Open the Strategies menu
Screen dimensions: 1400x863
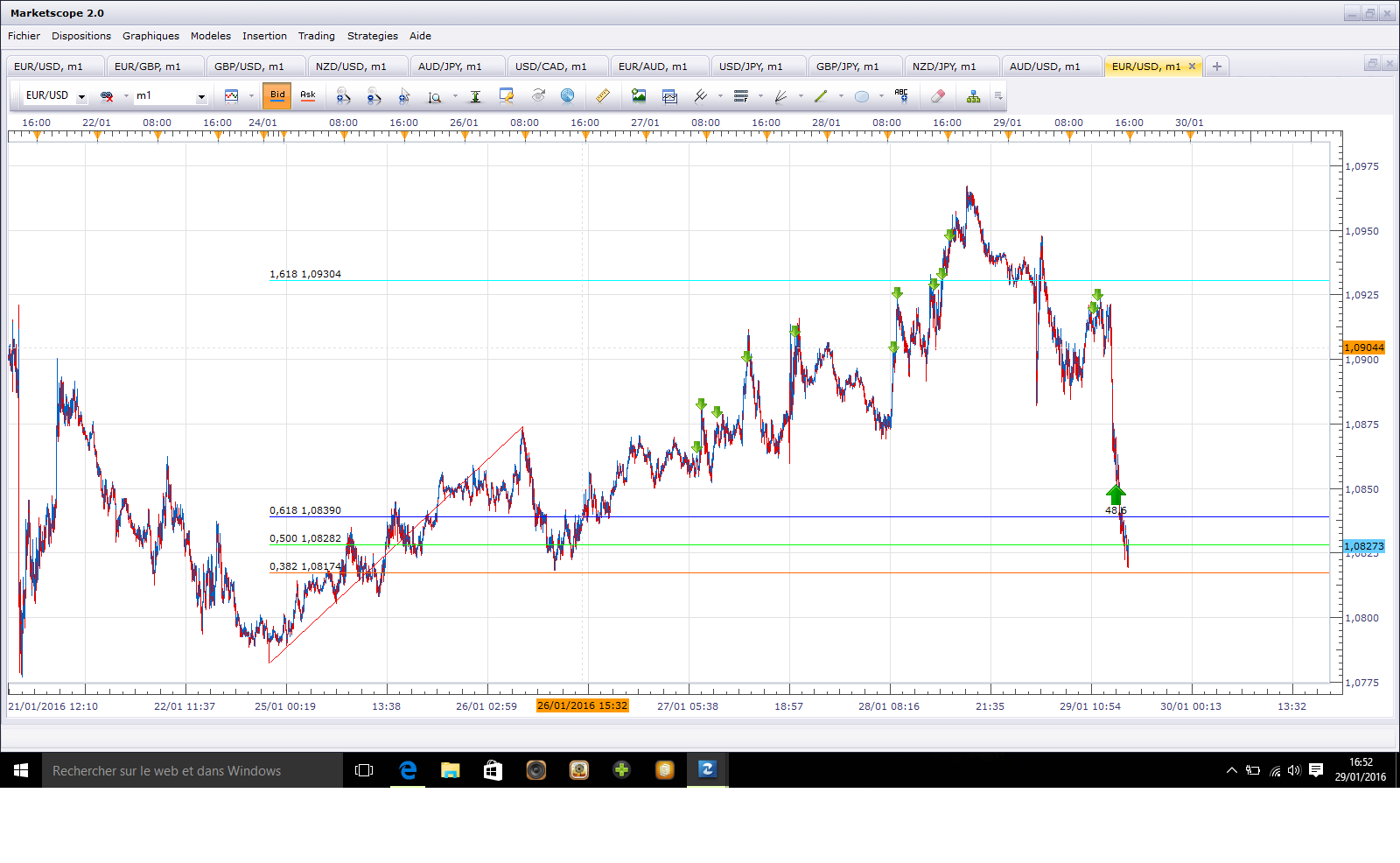[x=372, y=36]
